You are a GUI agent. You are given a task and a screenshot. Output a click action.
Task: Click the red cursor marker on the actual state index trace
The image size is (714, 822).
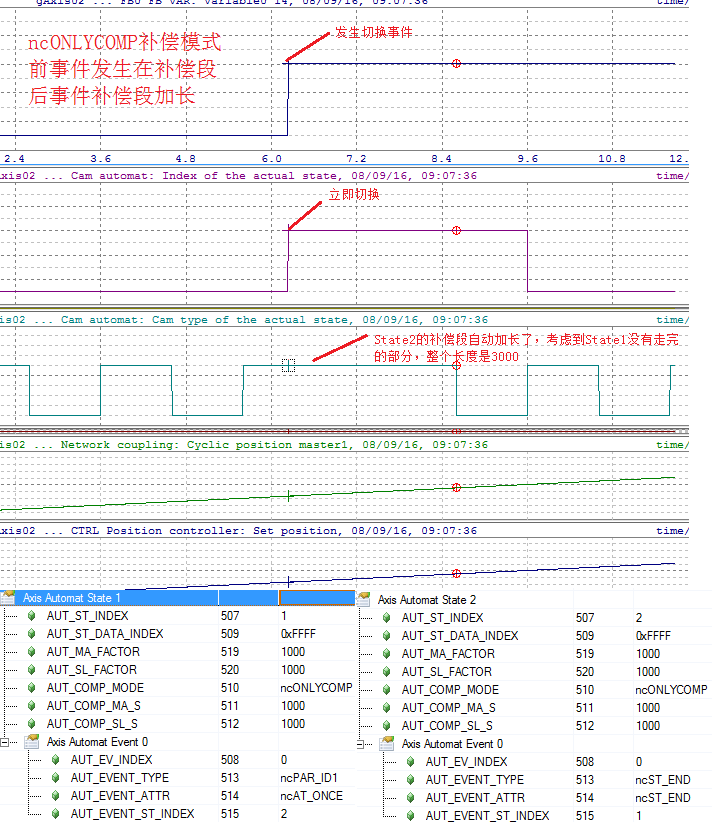[456, 230]
